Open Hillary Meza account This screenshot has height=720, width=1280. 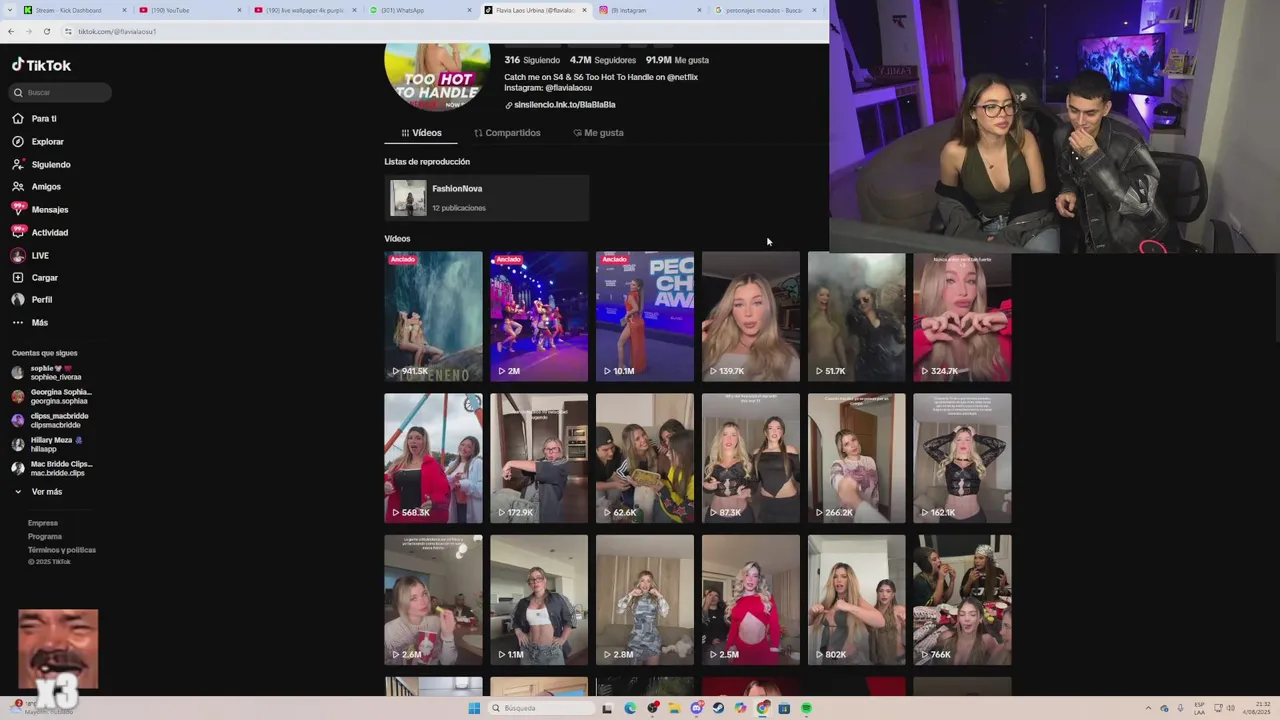(46, 444)
